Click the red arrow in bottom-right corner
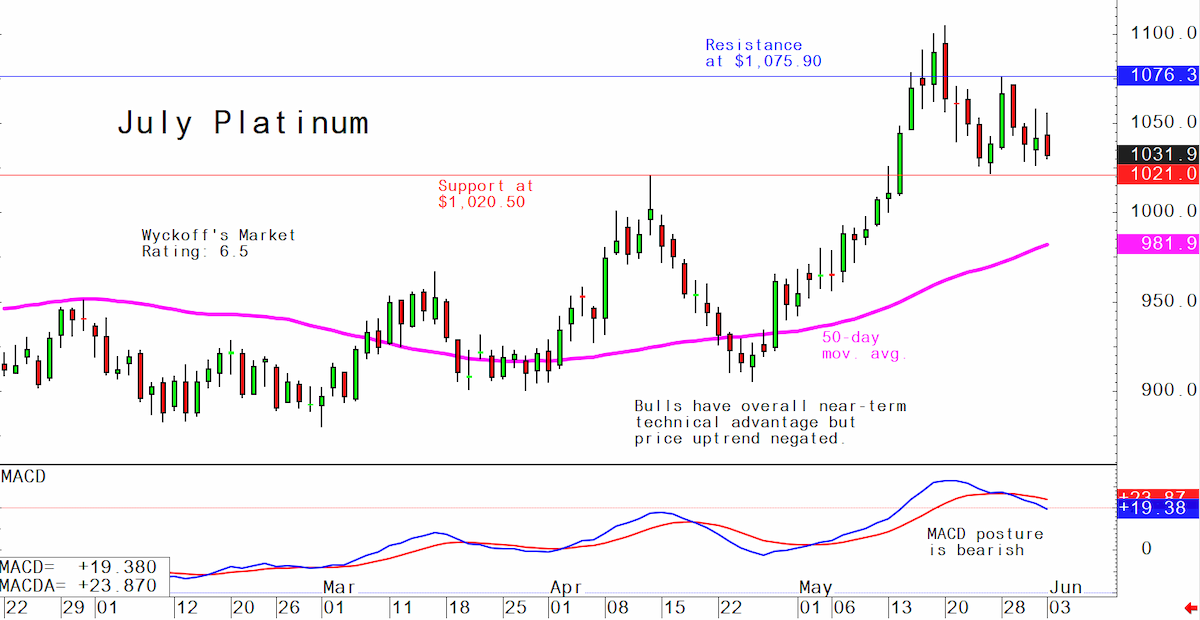This screenshot has width=1200, height=620. click(1188, 607)
